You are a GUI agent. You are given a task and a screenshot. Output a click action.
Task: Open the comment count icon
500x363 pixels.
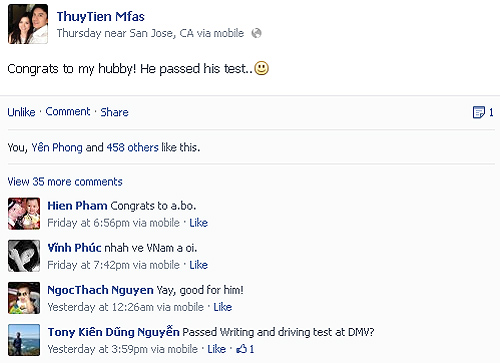(479, 112)
